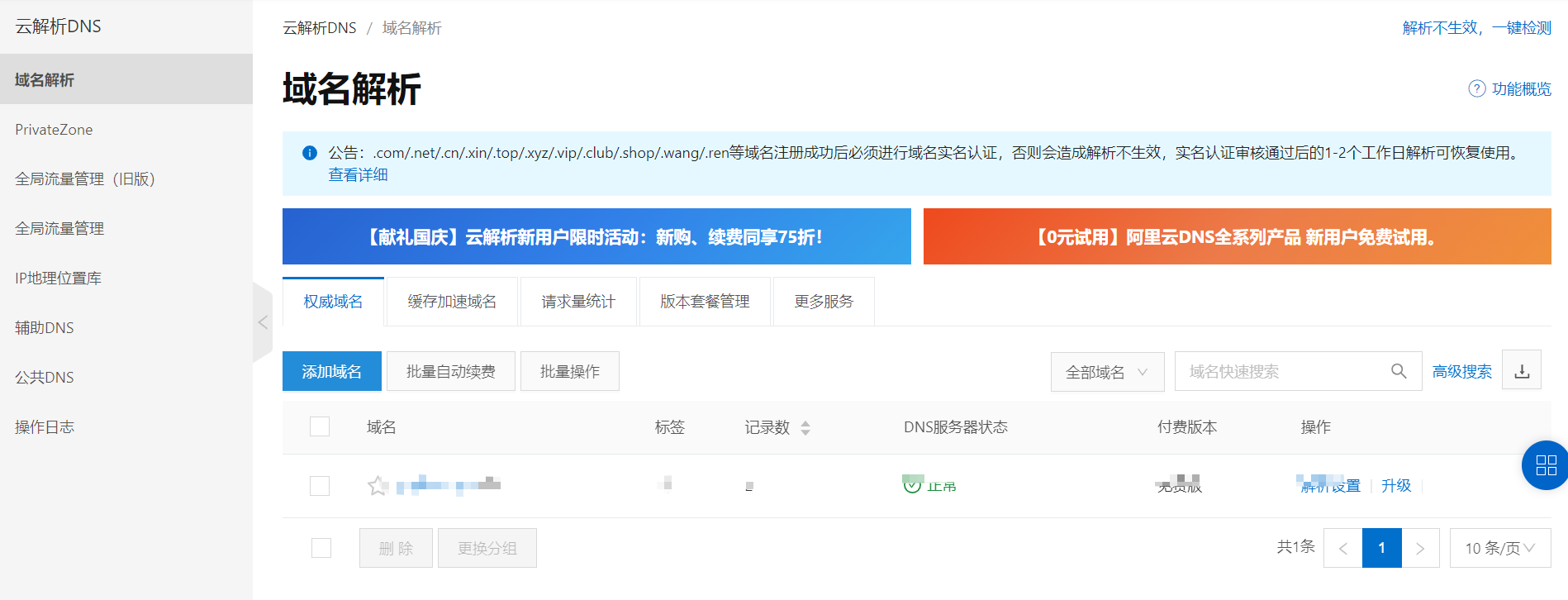Image resolution: width=1568 pixels, height=600 pixels.
Task: Click the 删除 button
Action: click(396, 548)
